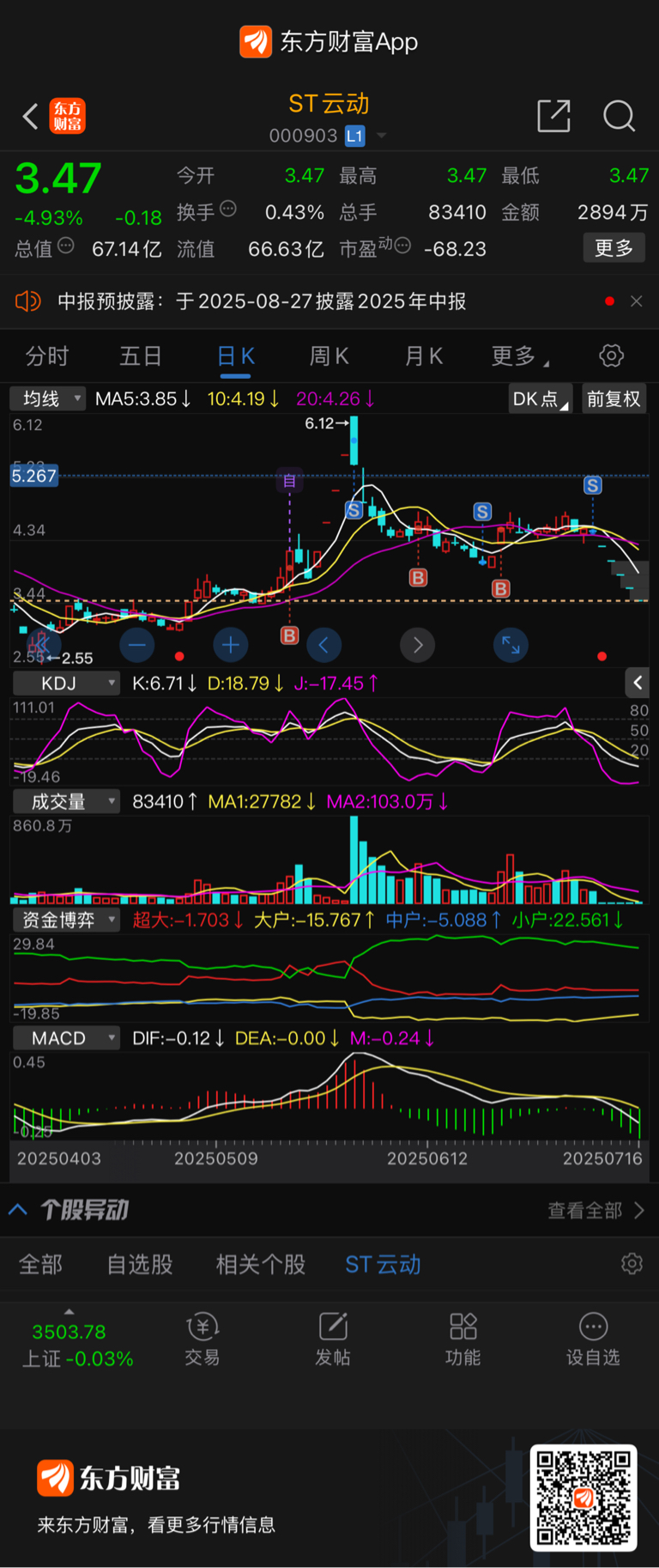This screenshot has width=659, height=1568.
Task: Open the search magnifier icon
Action: pos(619,115)
